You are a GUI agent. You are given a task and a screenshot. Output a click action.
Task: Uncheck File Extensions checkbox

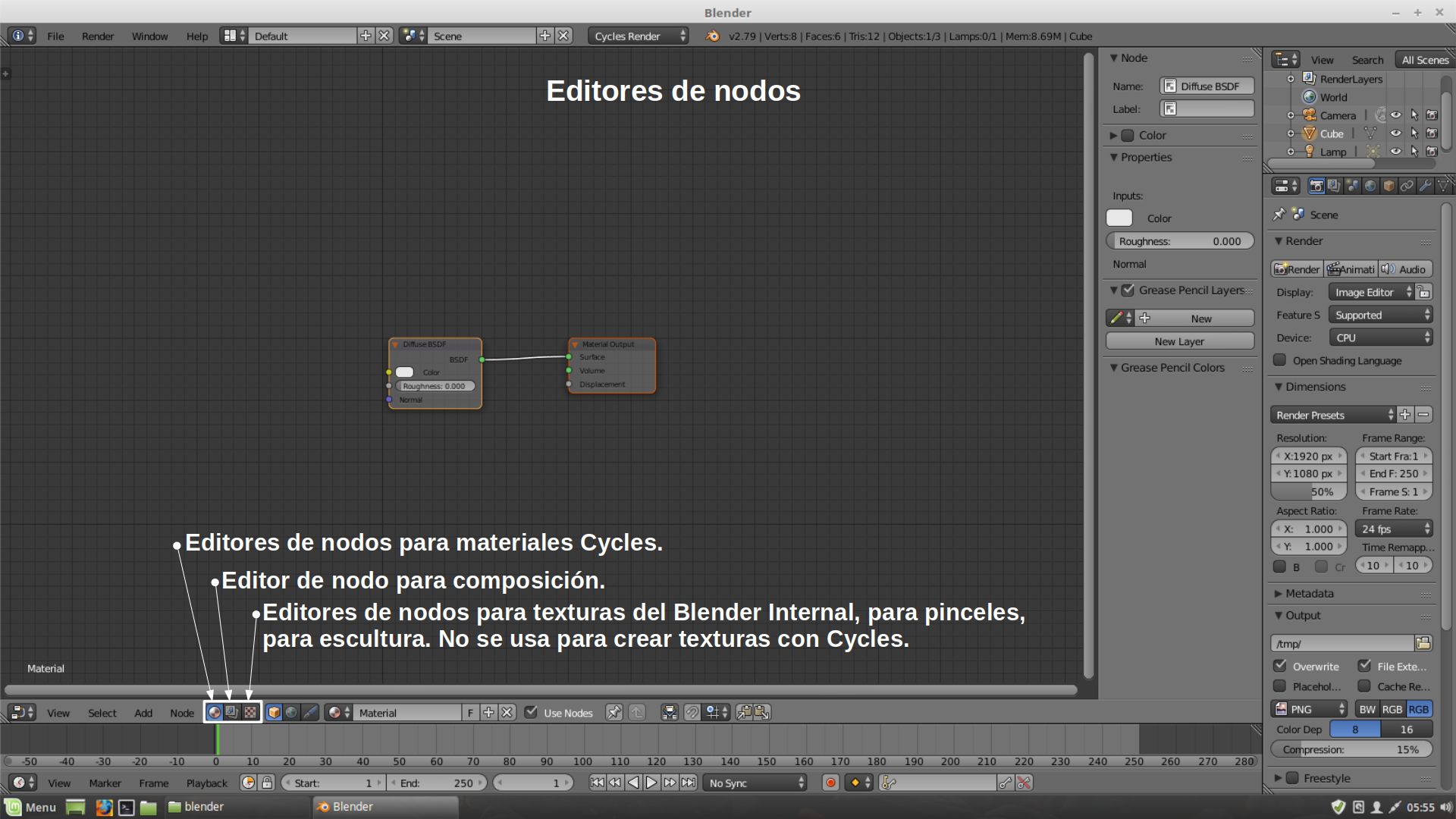(1364, 666)
